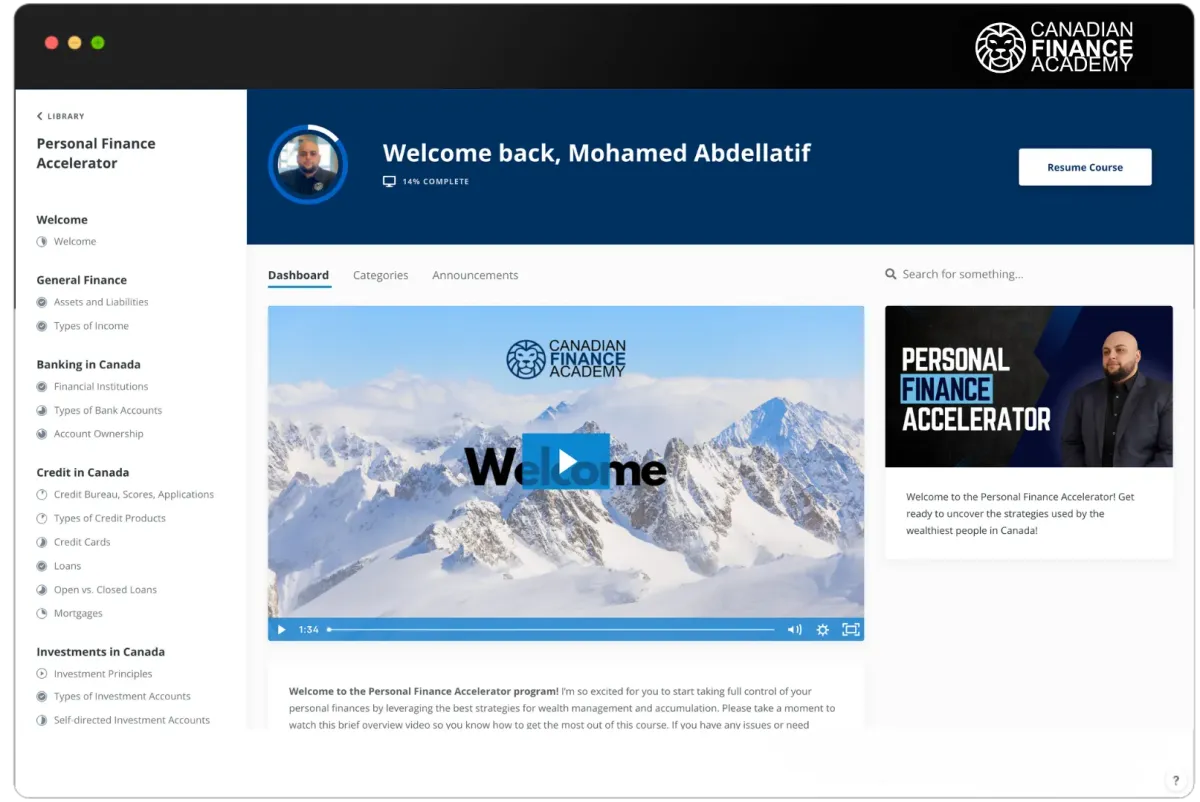Open the Self-directed Investment Accounts lesson
1200x802 pixels.
(132, 720)
